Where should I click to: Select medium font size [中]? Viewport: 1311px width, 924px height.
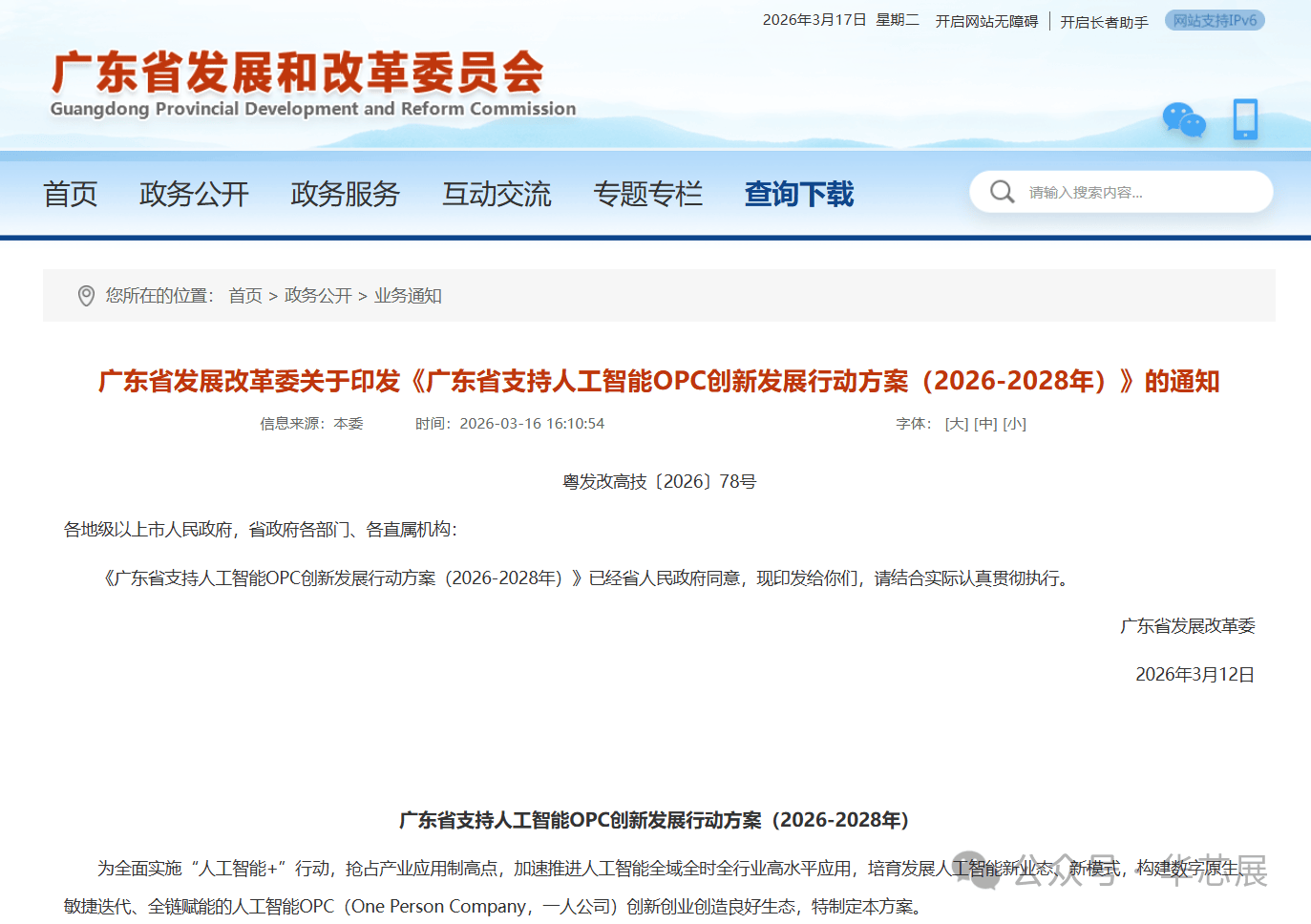pyautogui.click(x=985, y=424)
